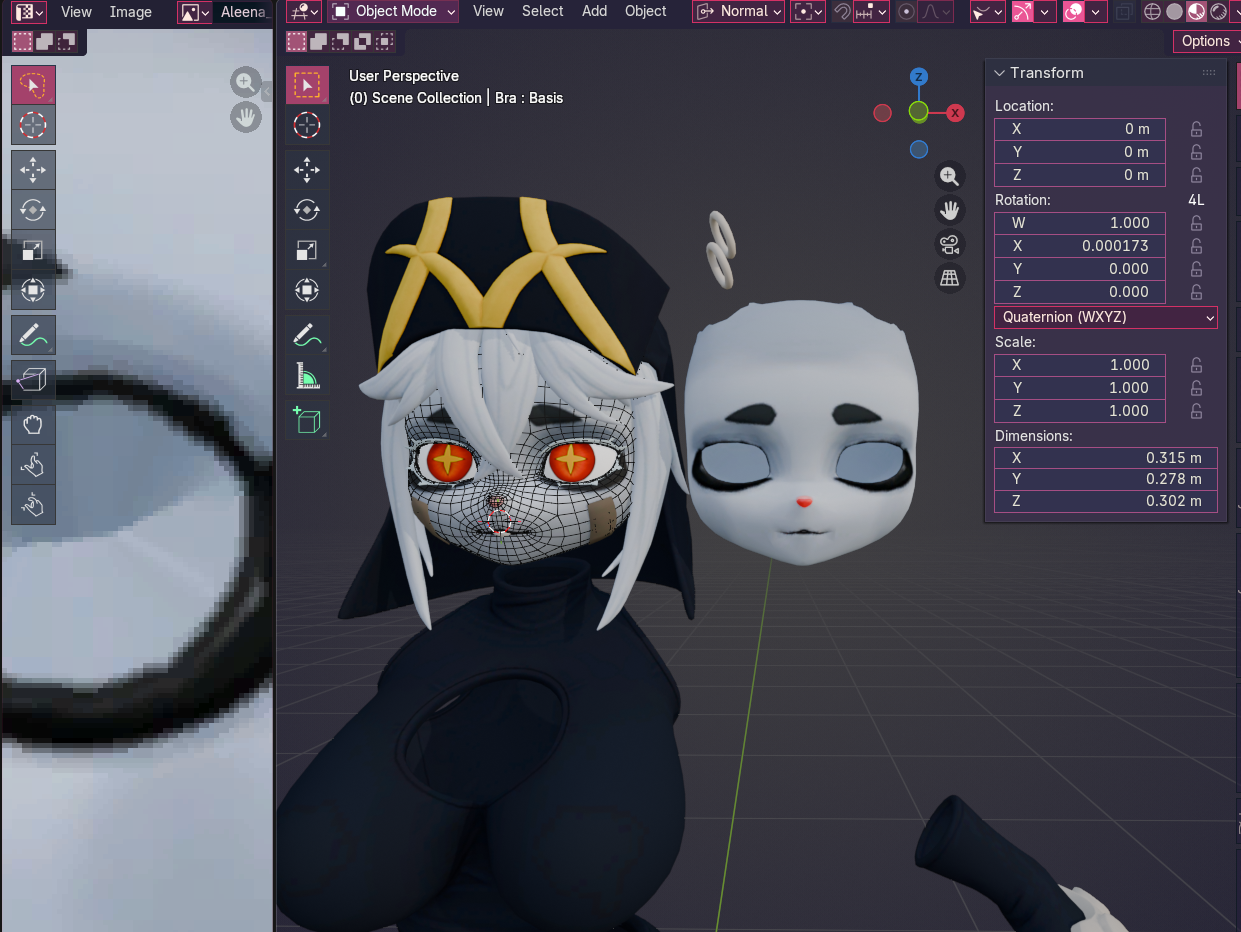Viewport: 1241px width, 932px height.
Task: Click the viewport zoom magnifier icon
Action: (950, 177)
